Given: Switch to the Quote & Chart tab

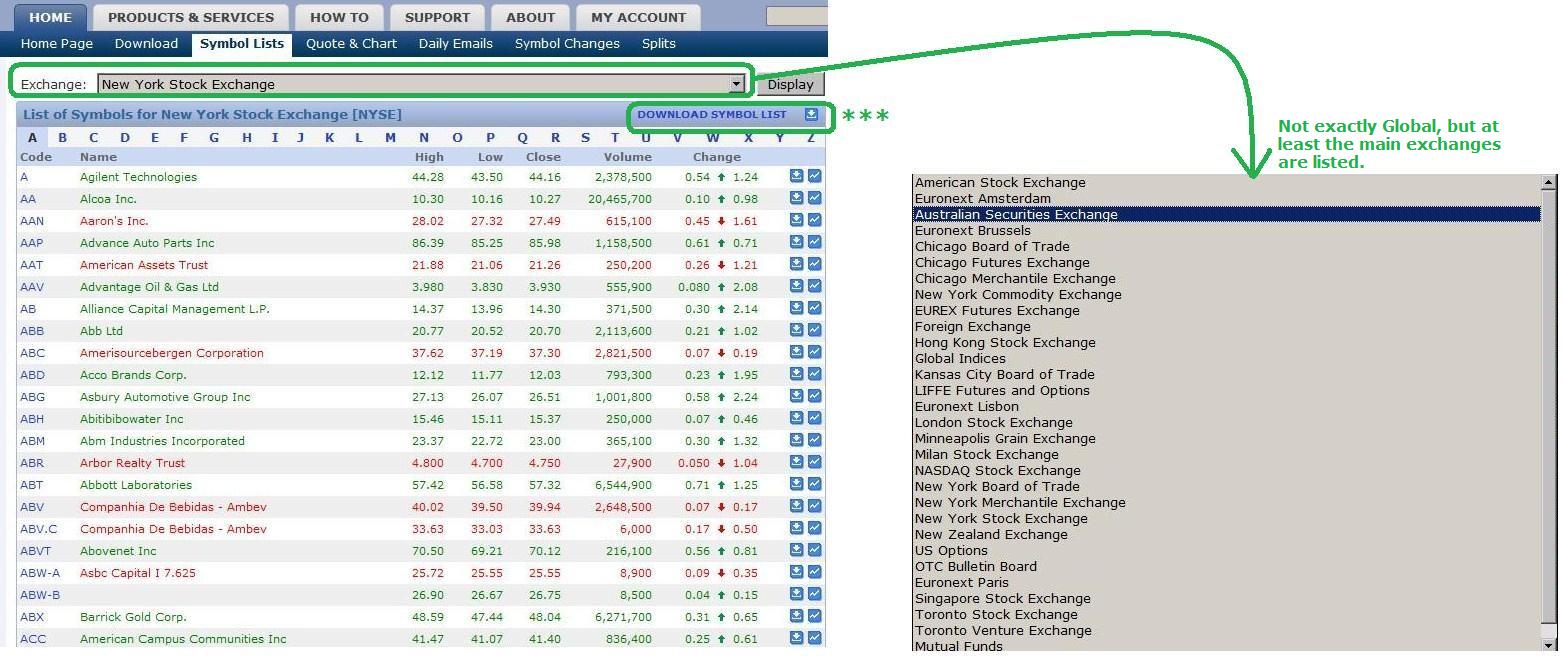Looking at the screenshot, I should pyautogui.click(x=351, y=43).
